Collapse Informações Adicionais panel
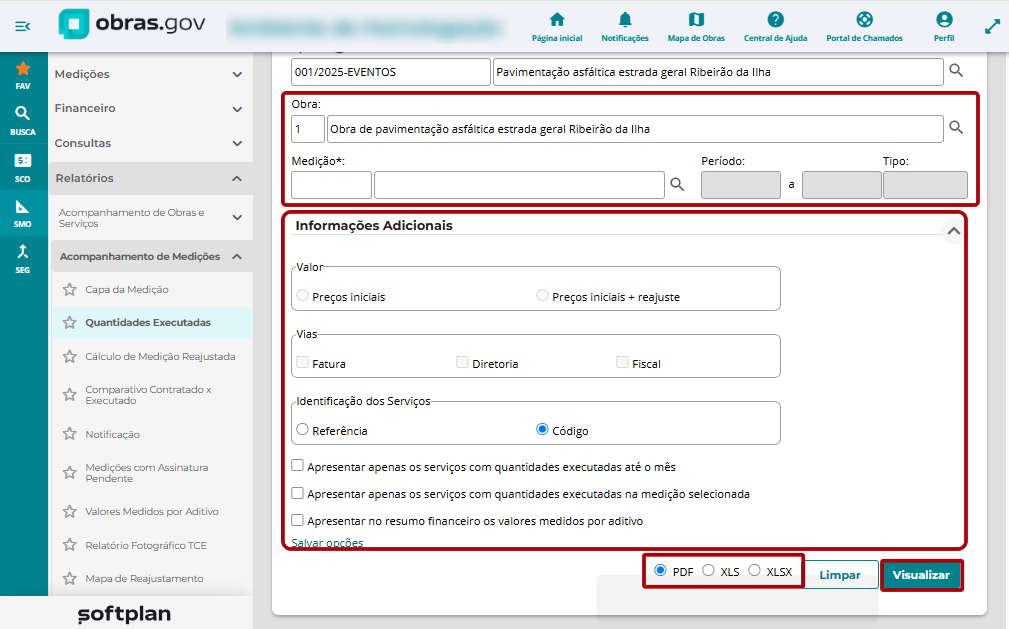The height and width of the screenshot is (629, 1009). click(954, 230)
